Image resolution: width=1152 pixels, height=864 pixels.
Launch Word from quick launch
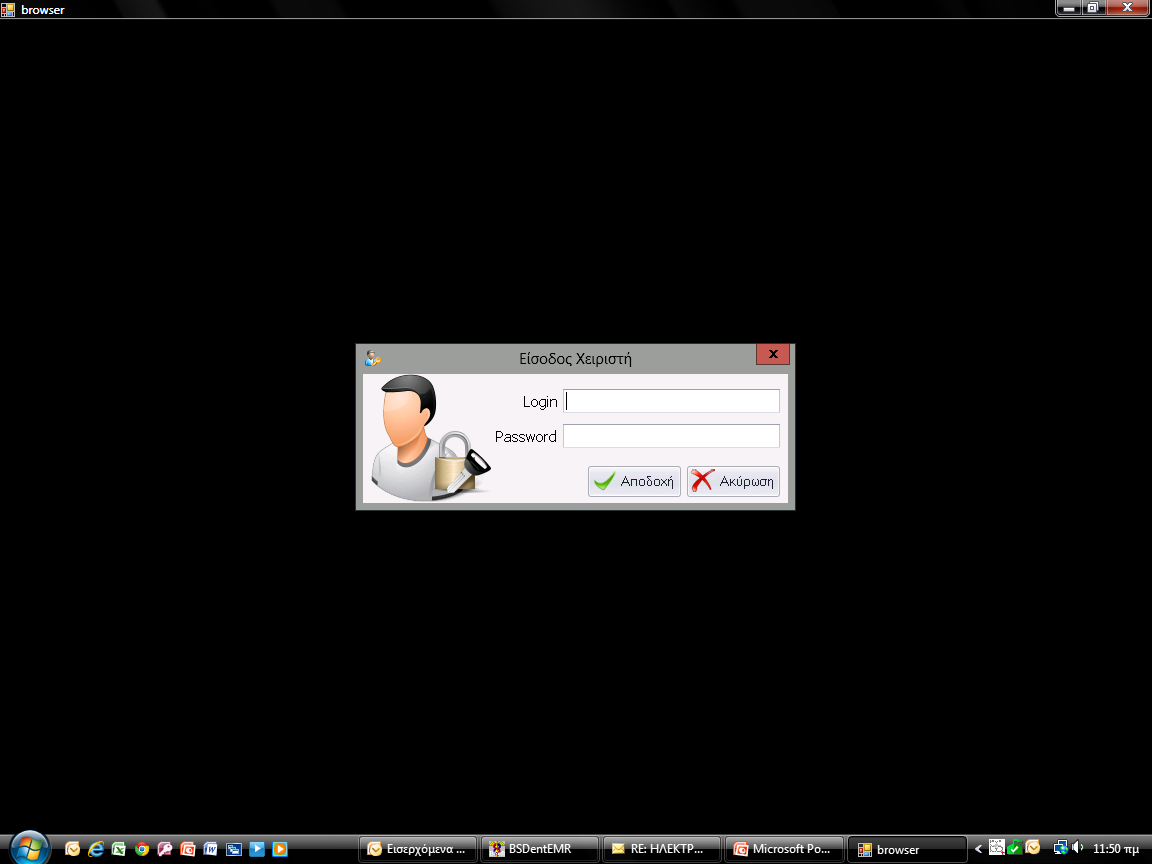pyautogui.click(x=211, y=849)
